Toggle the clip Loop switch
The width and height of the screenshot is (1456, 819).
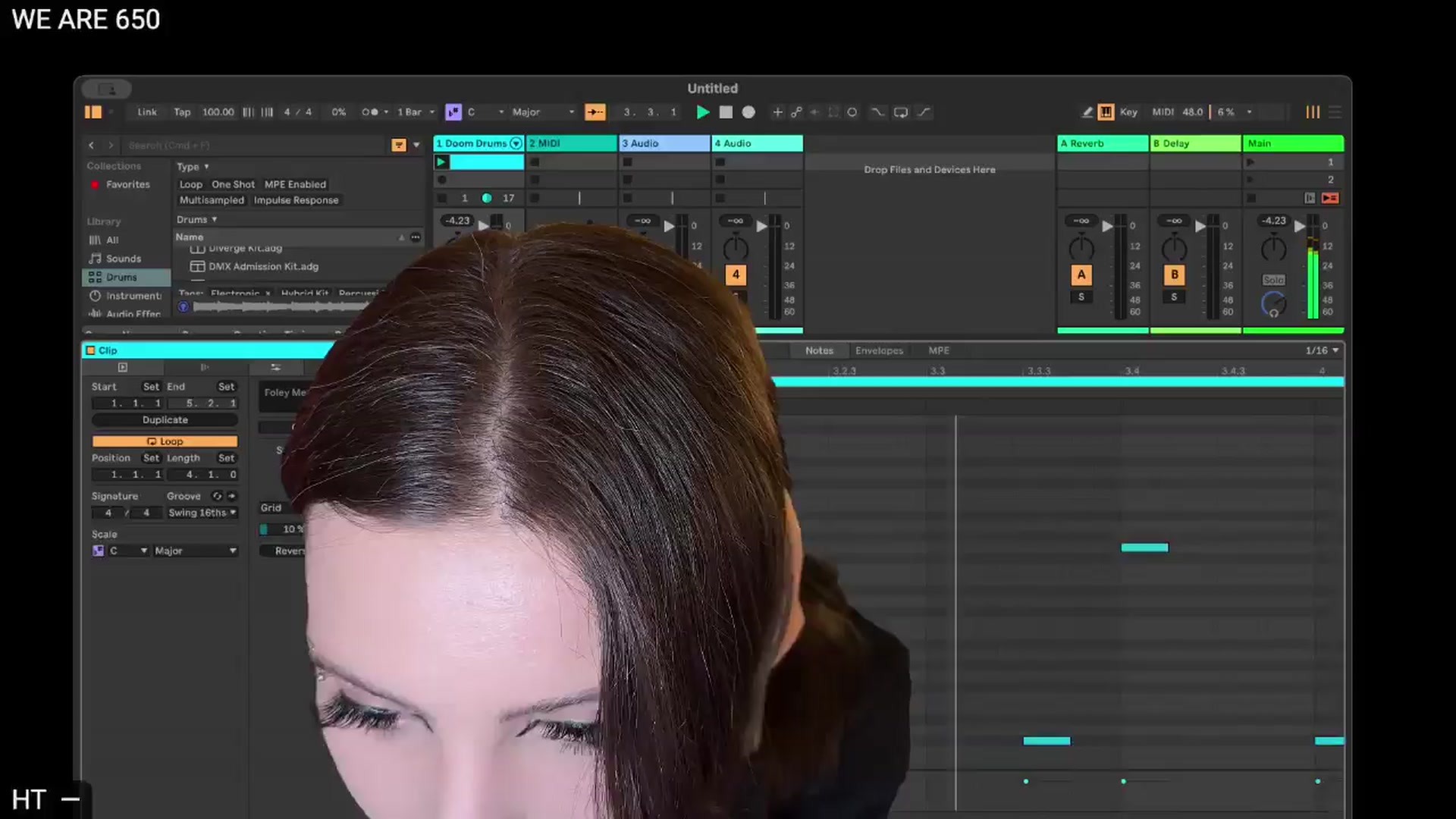pyautogui.click(x=165, y=441)
